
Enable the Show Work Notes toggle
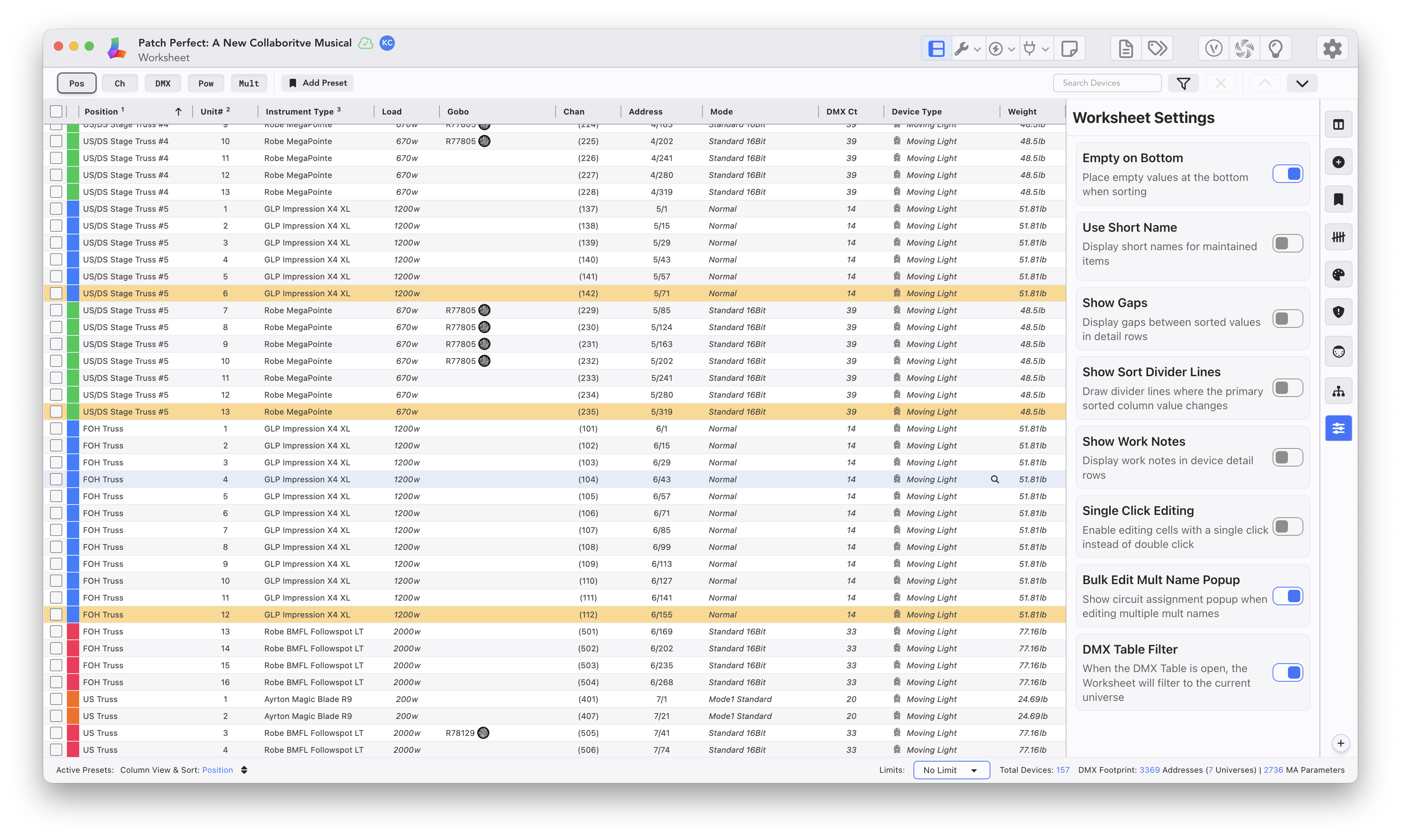point(1287,457)
